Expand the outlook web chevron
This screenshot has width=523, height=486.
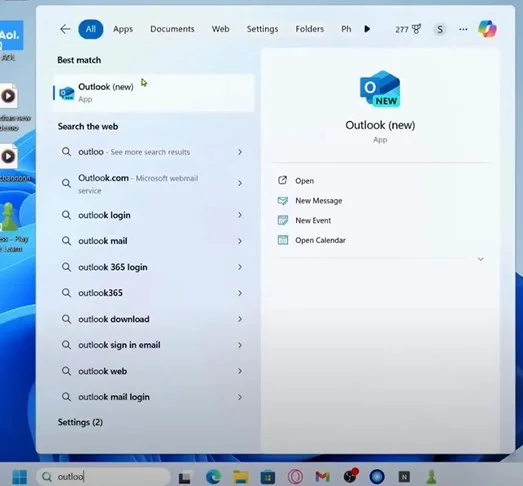point(240,371)
